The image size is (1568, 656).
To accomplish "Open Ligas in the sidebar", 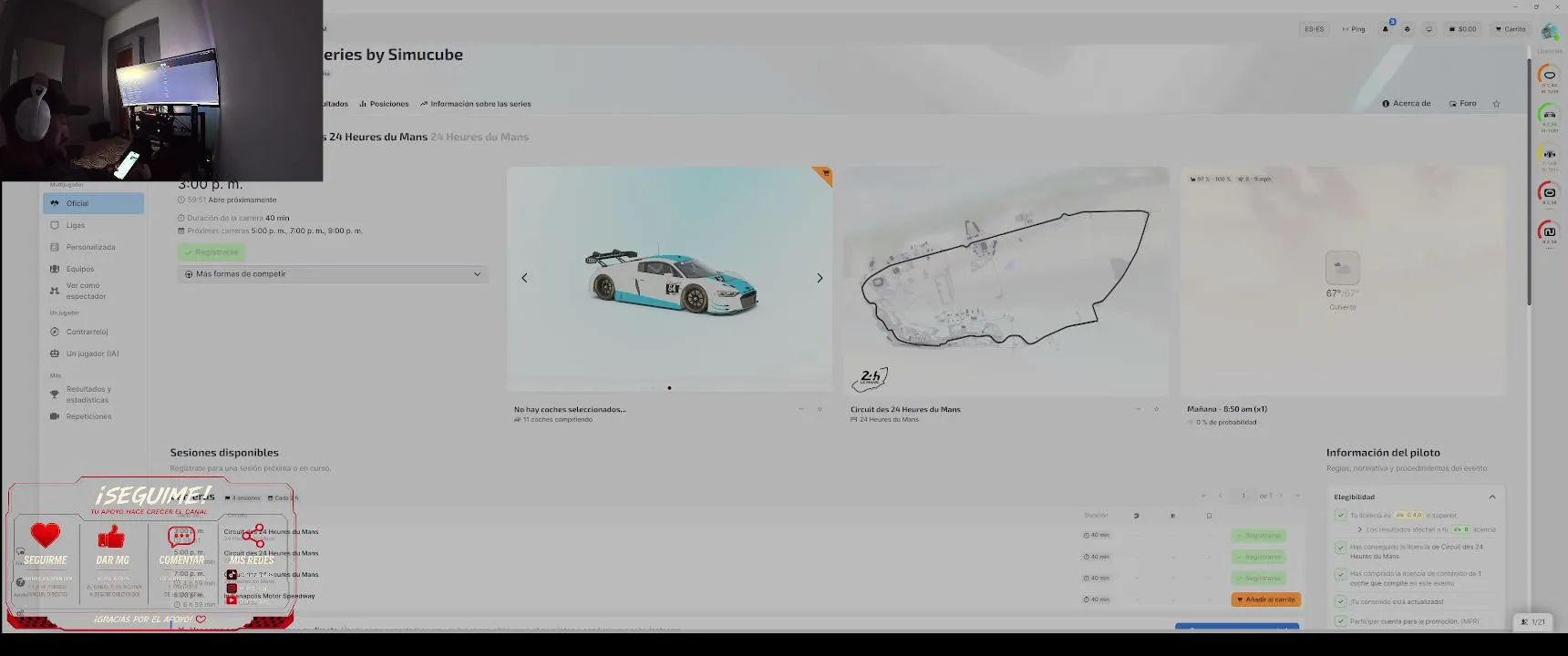I will point(93,225).
